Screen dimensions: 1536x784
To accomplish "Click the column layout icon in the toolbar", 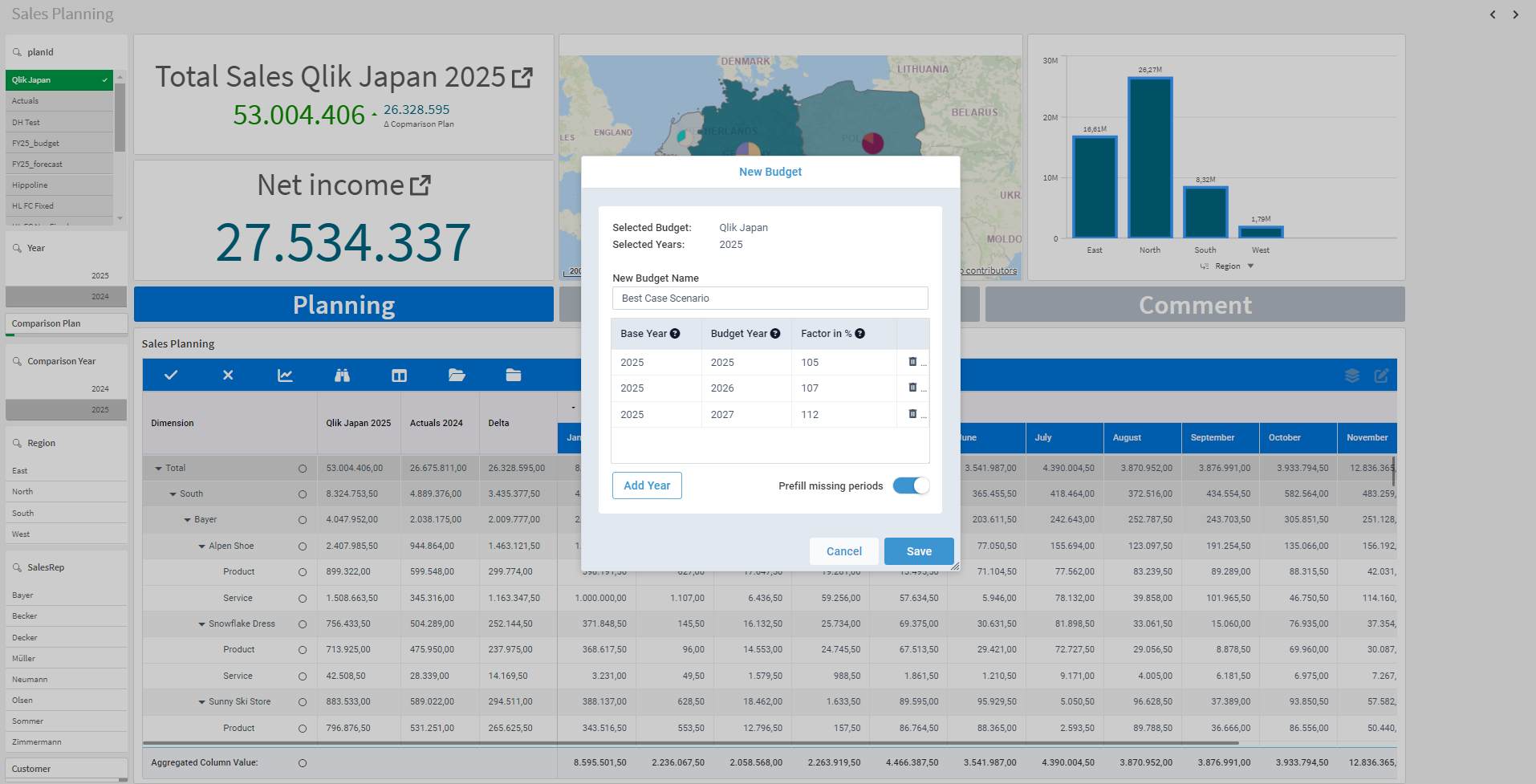I will pyautogui.click(x=399, y=374).
